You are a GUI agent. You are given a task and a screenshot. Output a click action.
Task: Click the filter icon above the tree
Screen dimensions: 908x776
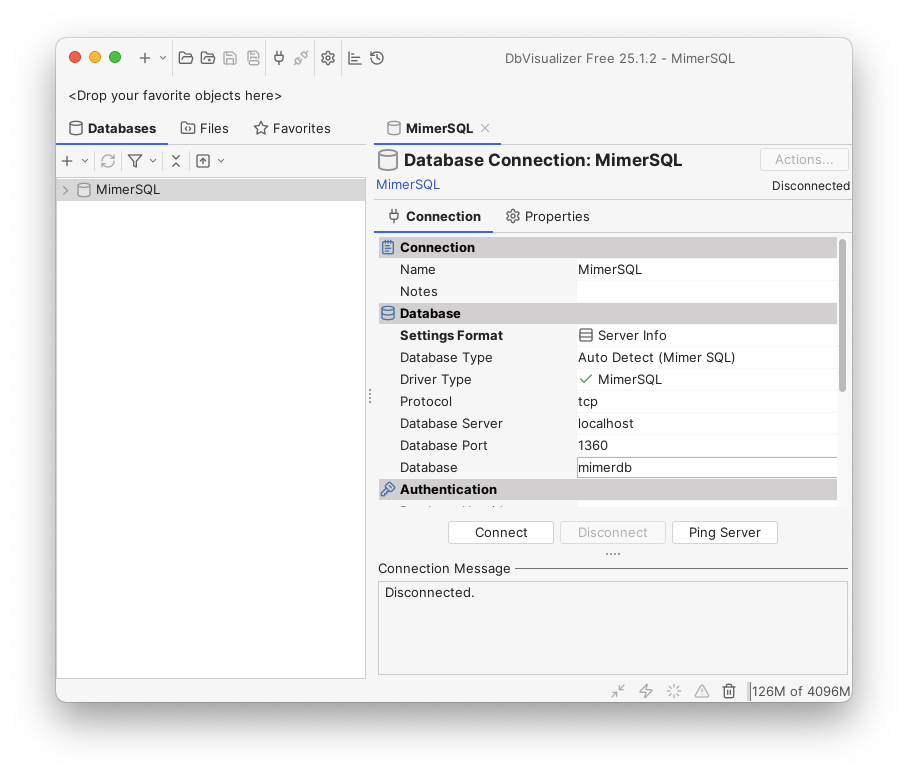coord(136,160)
